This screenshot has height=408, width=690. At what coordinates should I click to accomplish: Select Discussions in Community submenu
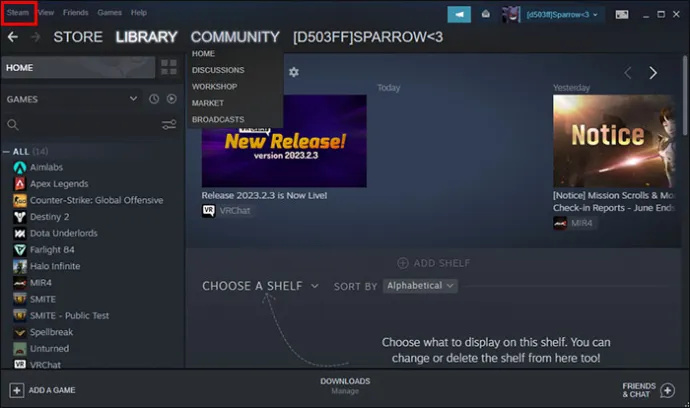coord(218,70)
